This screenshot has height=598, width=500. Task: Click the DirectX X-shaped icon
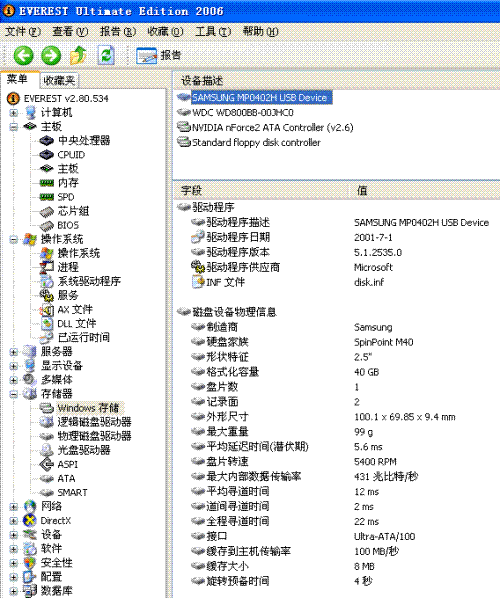(x=30, y=521)
